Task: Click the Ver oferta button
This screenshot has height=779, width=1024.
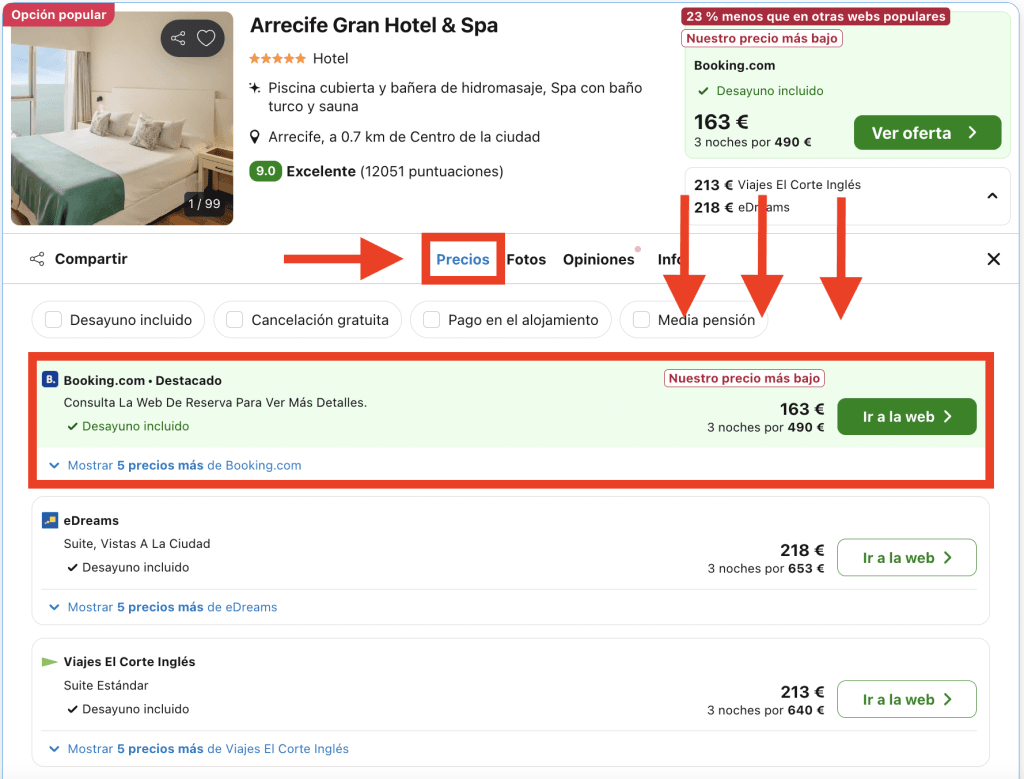Action: click(926, 133)
